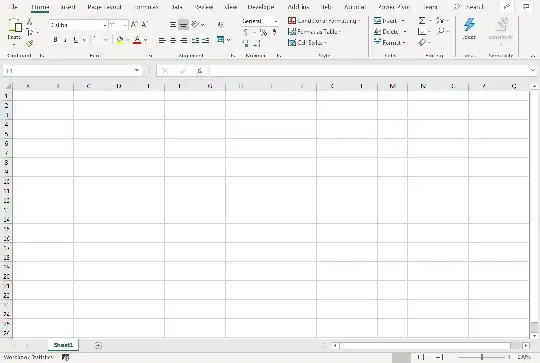
Task: Click the Find and Select icon
Action: pyautogui.click(x=440, y=32)
